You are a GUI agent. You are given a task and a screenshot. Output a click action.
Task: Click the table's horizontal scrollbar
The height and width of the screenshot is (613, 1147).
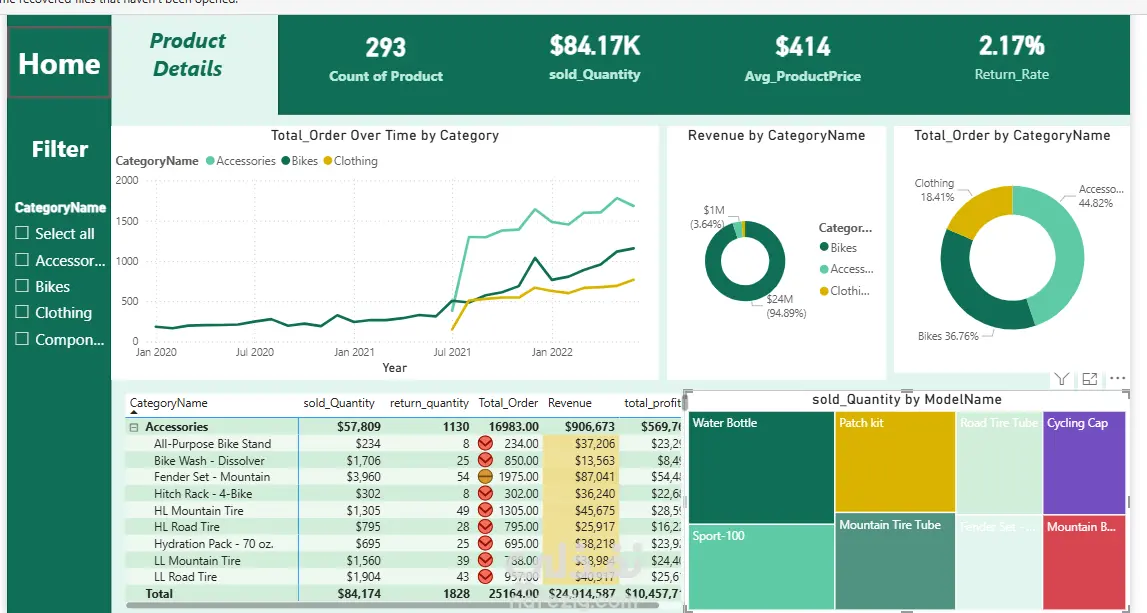click(395, 606)
